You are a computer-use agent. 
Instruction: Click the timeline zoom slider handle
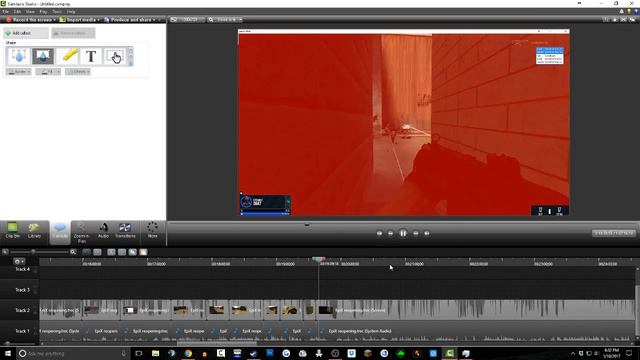[x=33, y=252]
